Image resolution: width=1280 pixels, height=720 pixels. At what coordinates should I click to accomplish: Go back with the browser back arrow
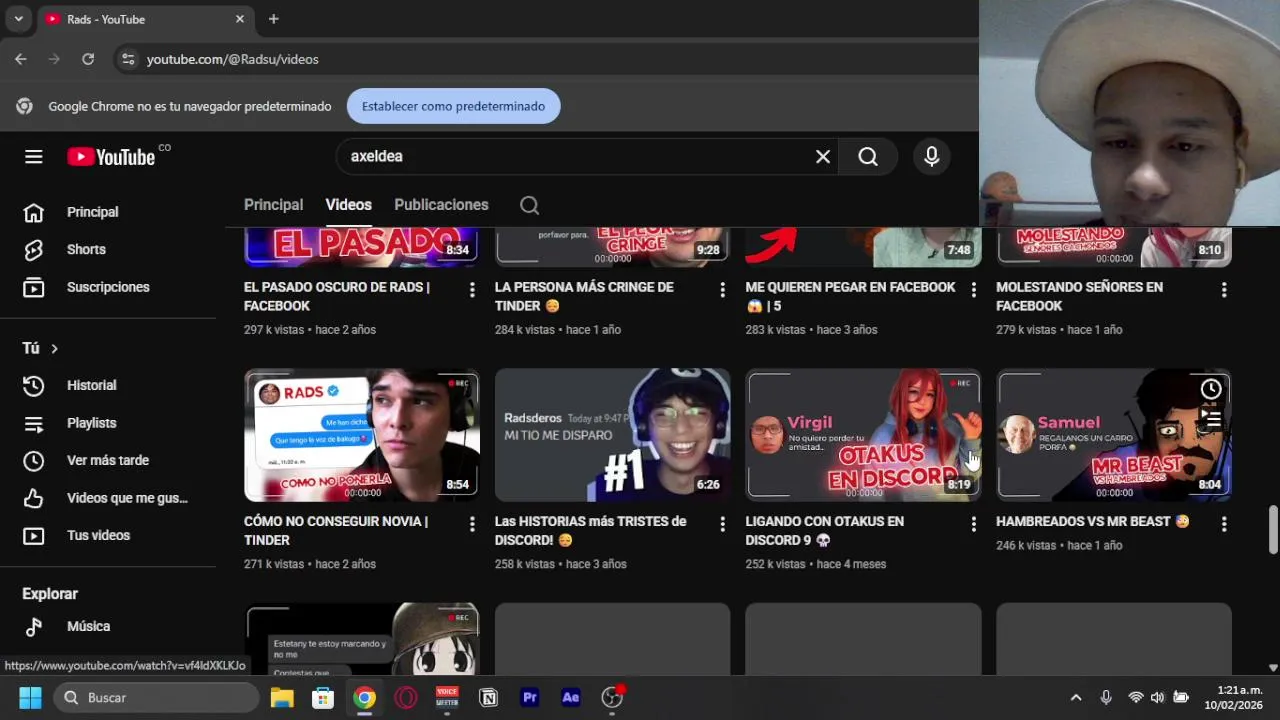[21, 59]
